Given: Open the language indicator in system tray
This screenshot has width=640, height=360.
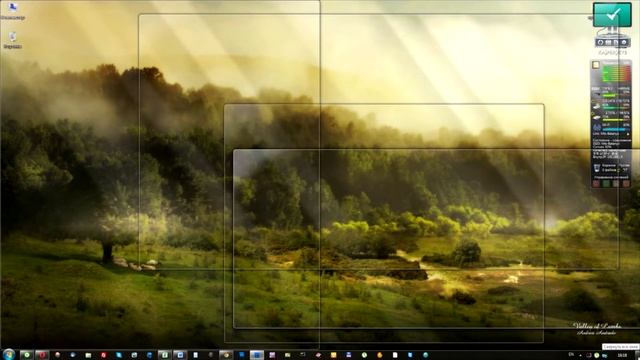Looking at the screenshot, I should tap(571, 355).
